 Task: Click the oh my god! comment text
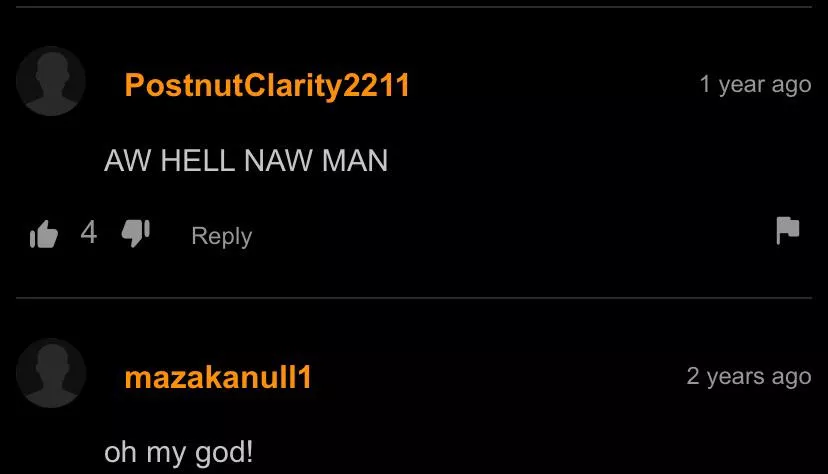[x=178, y=453]
